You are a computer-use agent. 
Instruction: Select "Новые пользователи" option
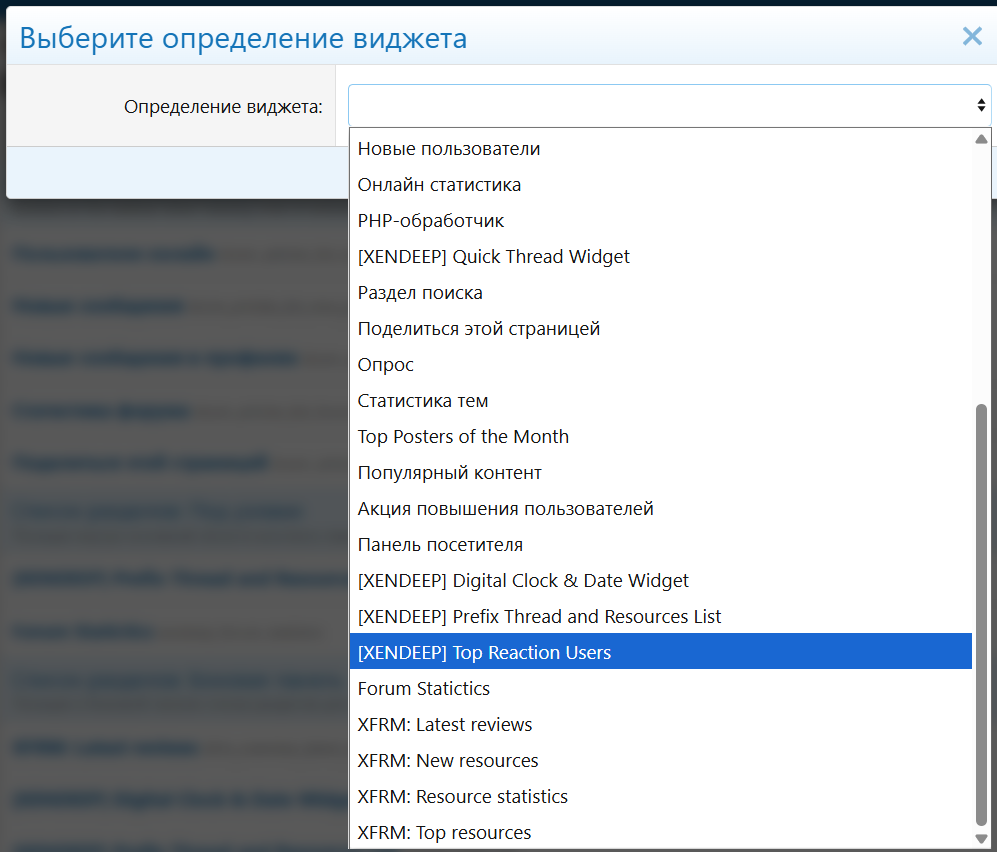449,149
